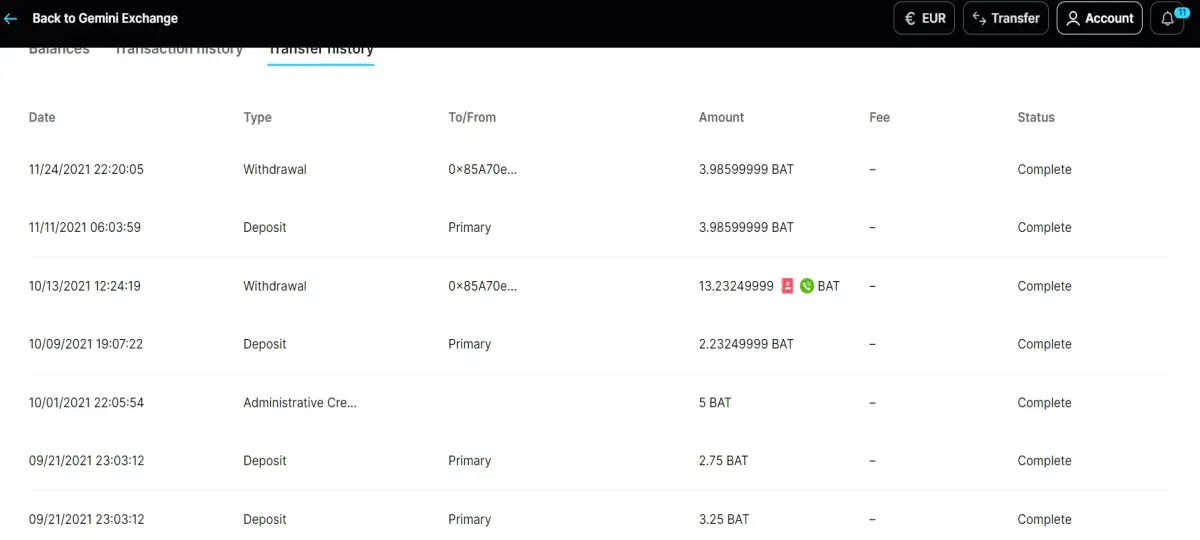Viewport: 1200px width, 540px height.
Task: Click Complete status in 10/09/2021 row
Action: tap(1044, 344)
